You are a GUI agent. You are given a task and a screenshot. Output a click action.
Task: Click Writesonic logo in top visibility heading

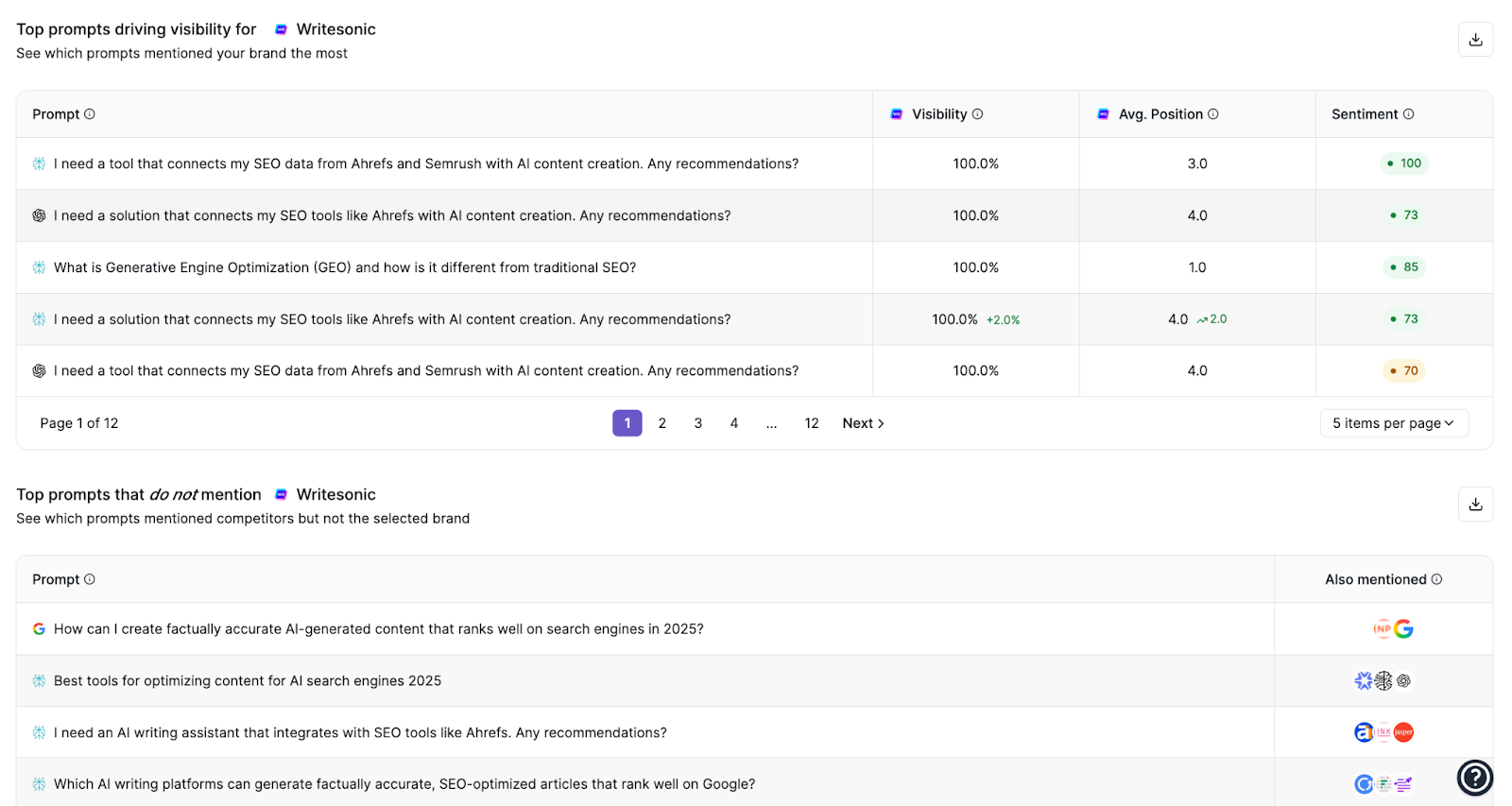coord(281,30)
